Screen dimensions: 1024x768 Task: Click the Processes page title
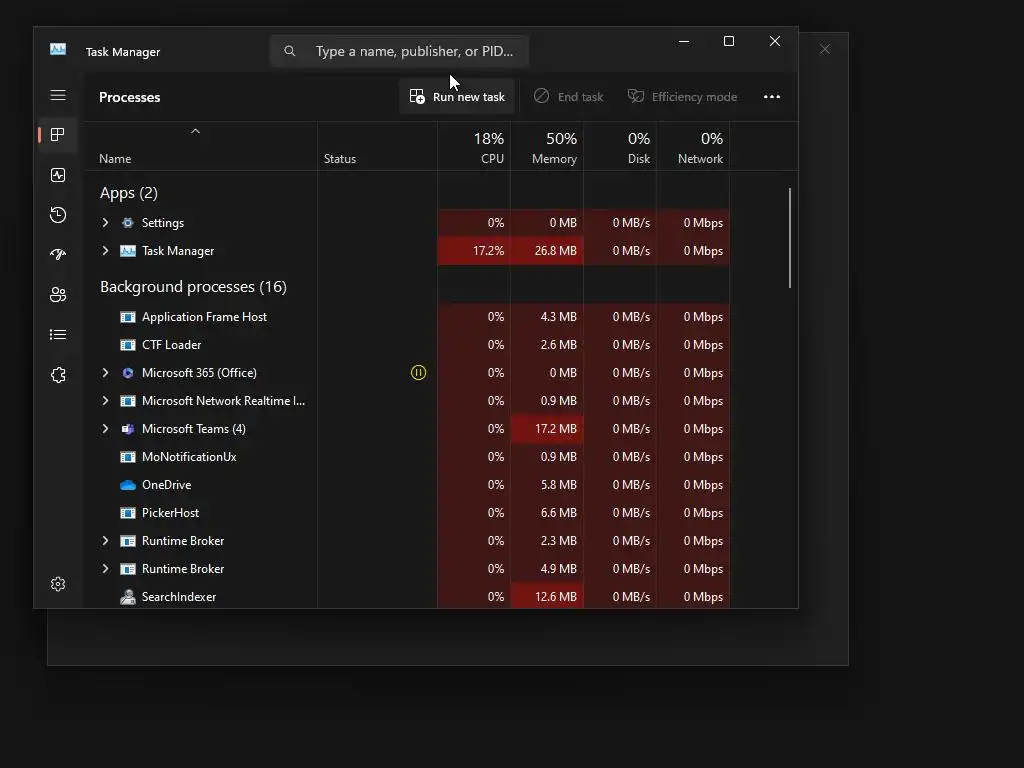coord(129,97)
